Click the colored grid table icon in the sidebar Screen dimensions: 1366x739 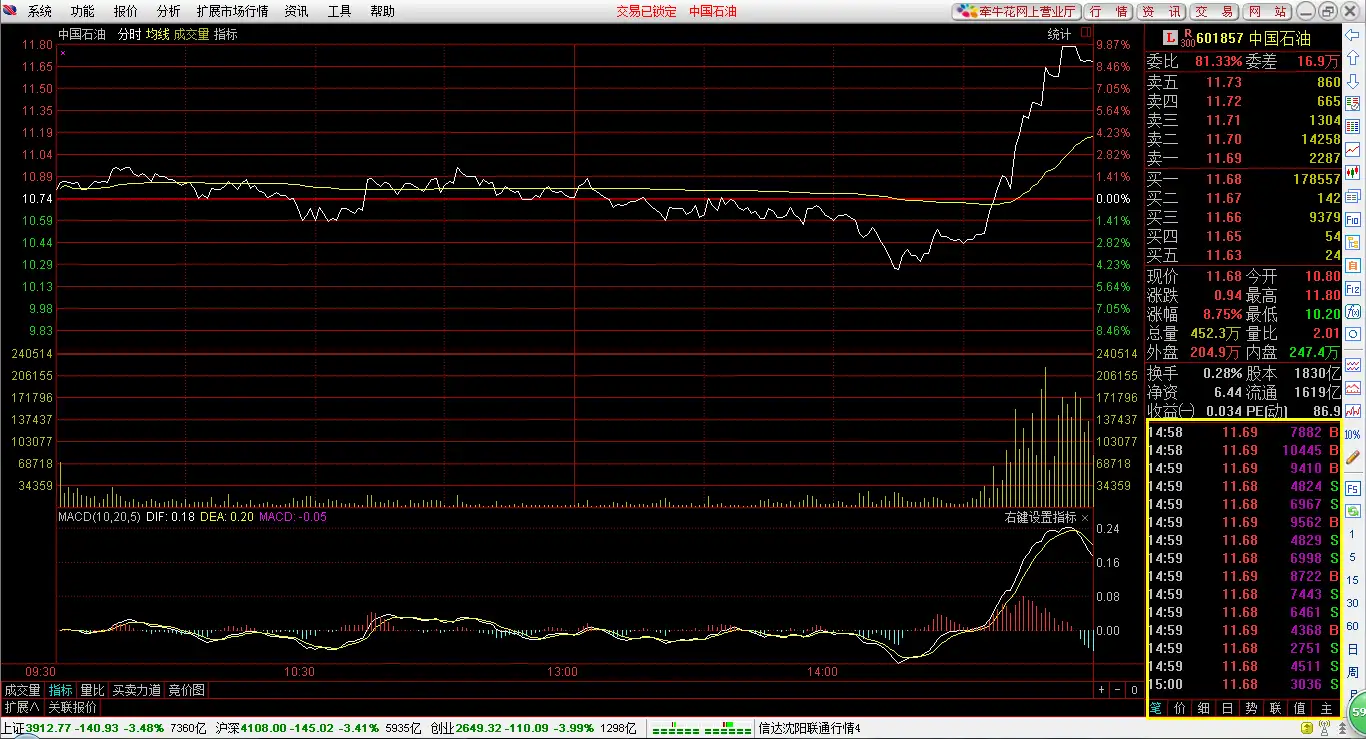1353,126
